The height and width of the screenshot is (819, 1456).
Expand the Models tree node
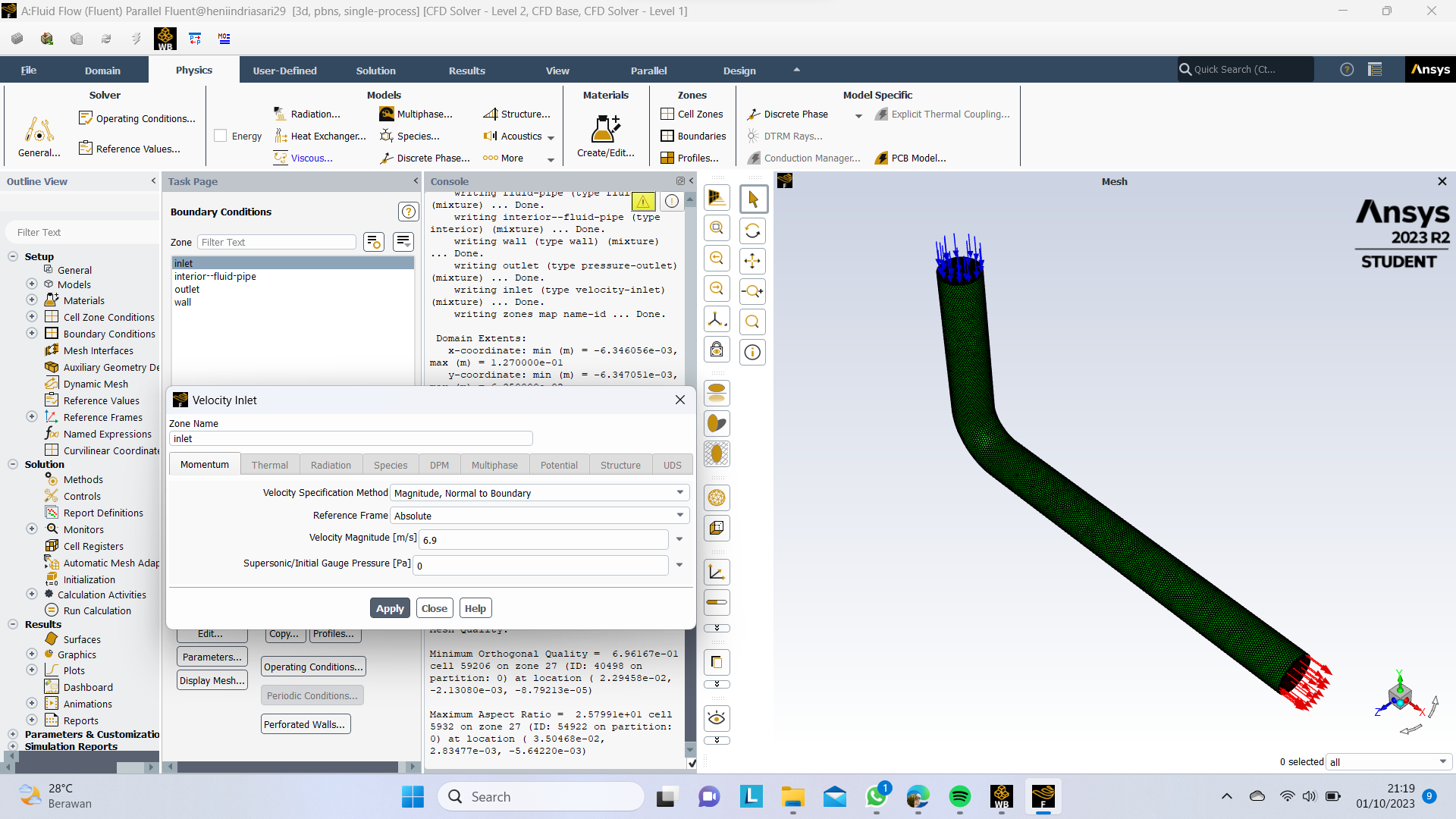[x=31, y=284]
